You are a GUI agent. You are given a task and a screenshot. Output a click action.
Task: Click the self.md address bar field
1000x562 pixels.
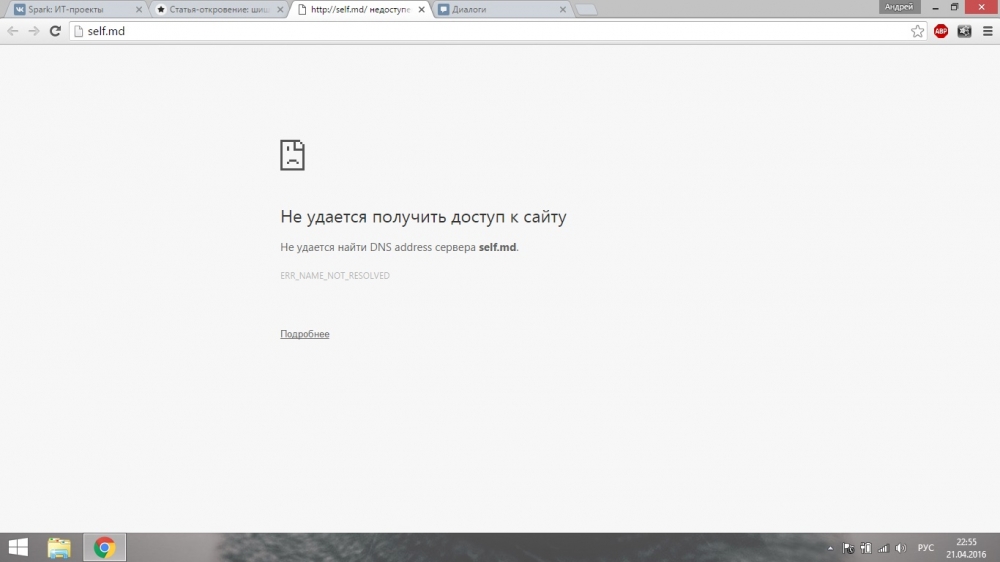tap(491, 31)
